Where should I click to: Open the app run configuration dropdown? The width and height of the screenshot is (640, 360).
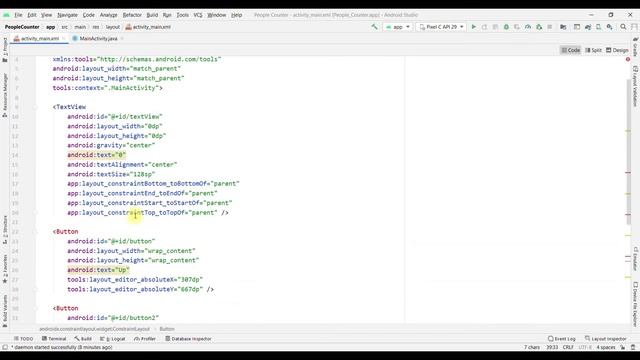[398, 27]
